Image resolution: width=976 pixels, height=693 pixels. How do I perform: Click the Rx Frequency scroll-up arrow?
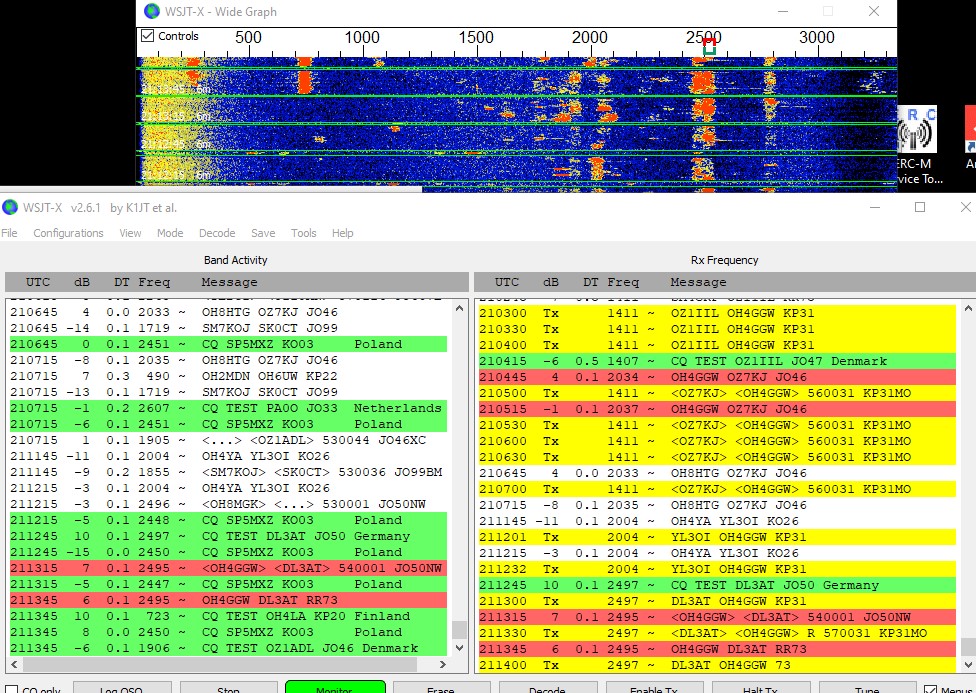(968, 308)
